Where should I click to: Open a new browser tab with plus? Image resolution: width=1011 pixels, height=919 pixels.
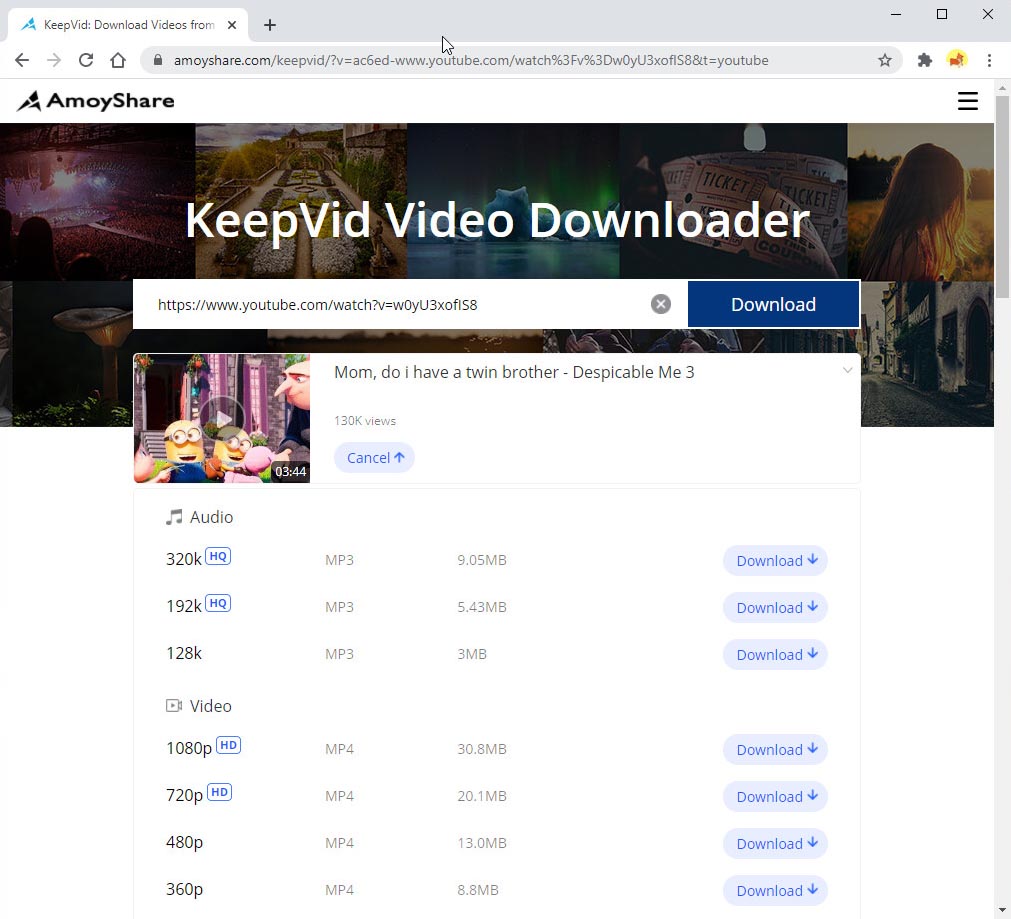[x=270, y=25]
